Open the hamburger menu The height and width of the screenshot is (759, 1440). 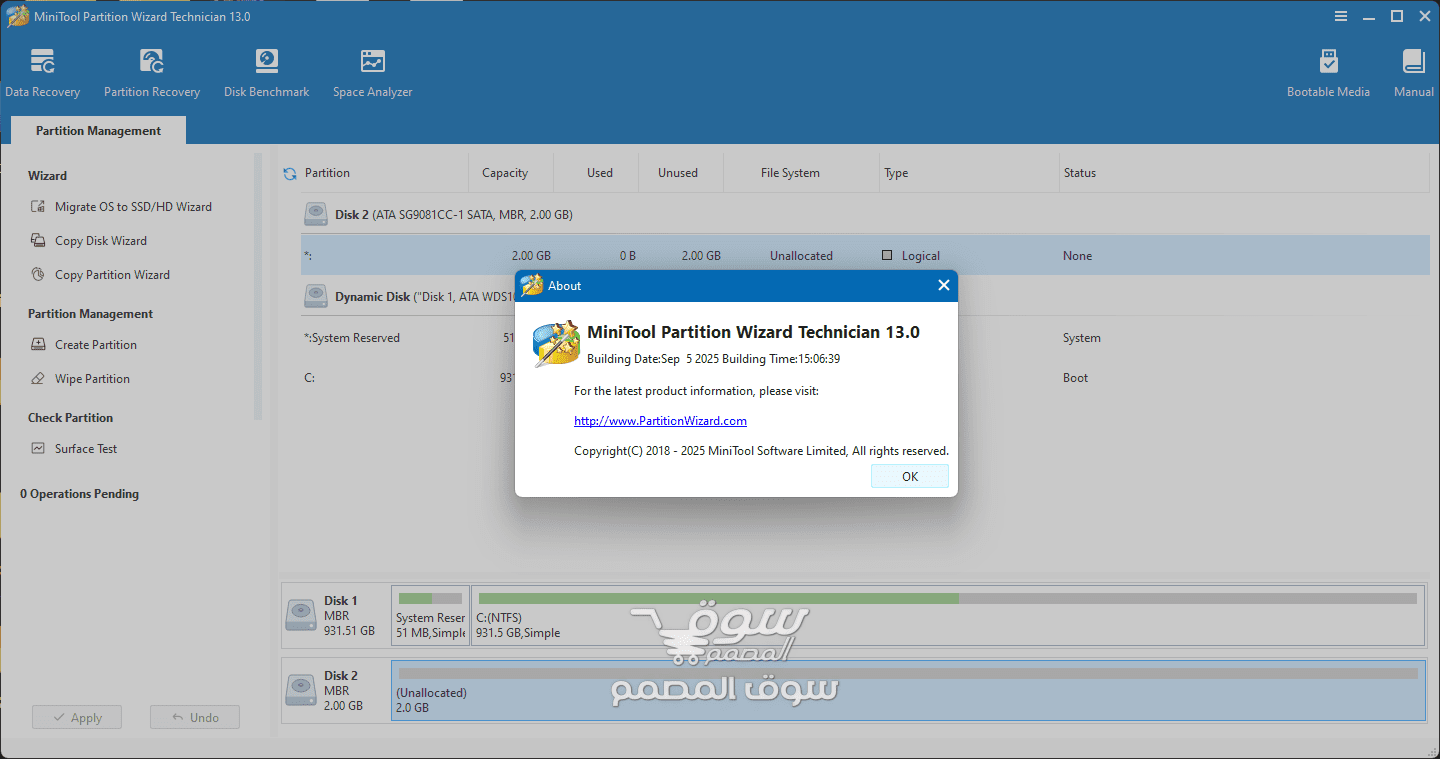point(1340,15)
